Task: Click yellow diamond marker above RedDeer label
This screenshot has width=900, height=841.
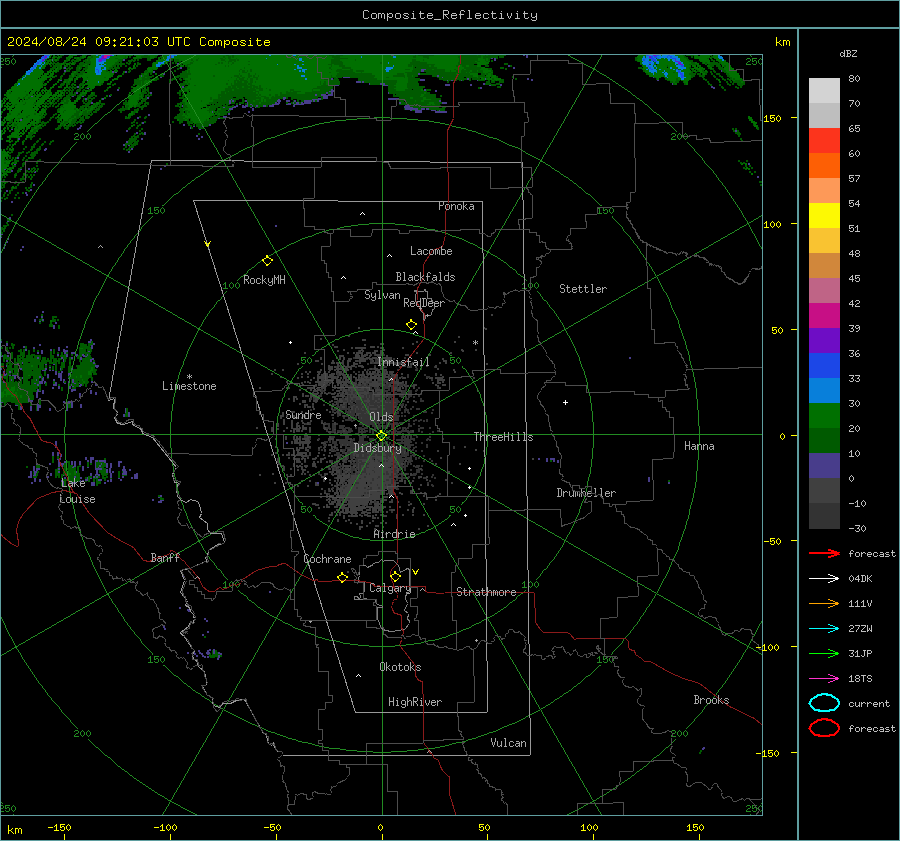Action: click(x=411, y=325)
